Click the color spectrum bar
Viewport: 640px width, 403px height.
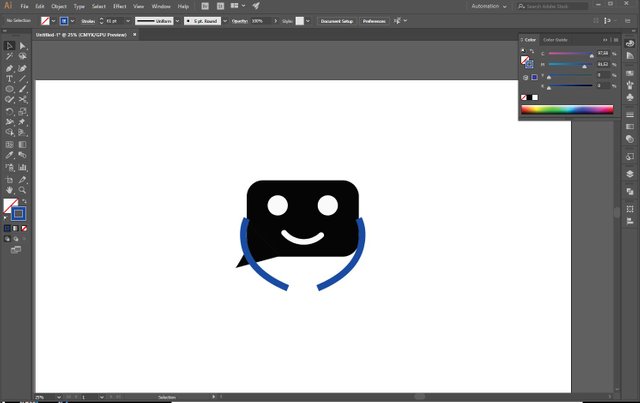567,109
